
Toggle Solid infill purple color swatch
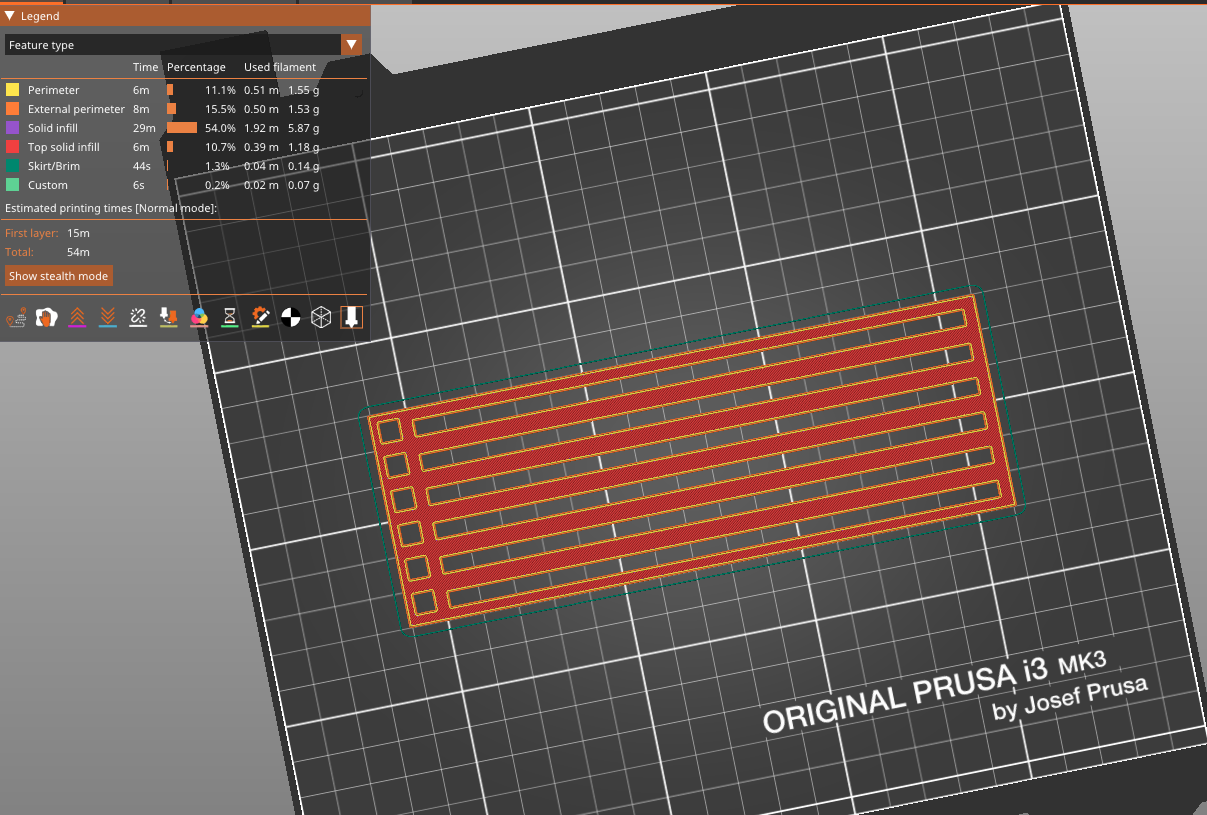12,128
